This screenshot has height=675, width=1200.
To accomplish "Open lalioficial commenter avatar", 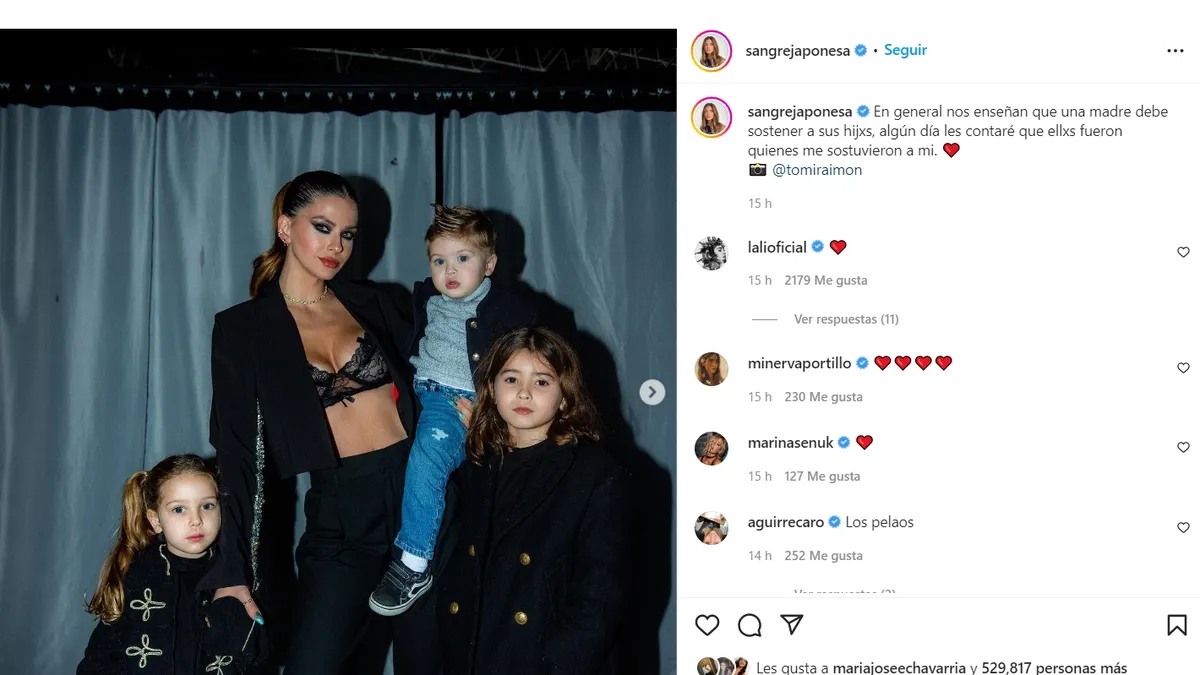I will coord(711,253).
